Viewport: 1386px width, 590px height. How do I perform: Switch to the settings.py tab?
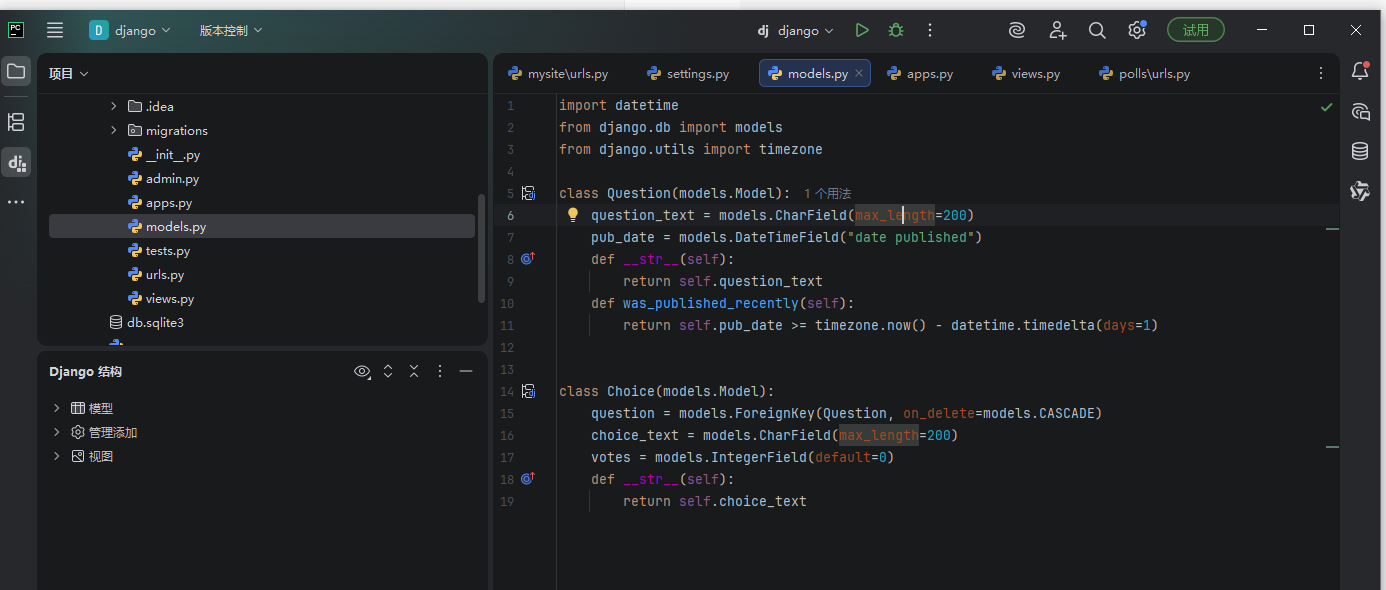pos(688,73)
